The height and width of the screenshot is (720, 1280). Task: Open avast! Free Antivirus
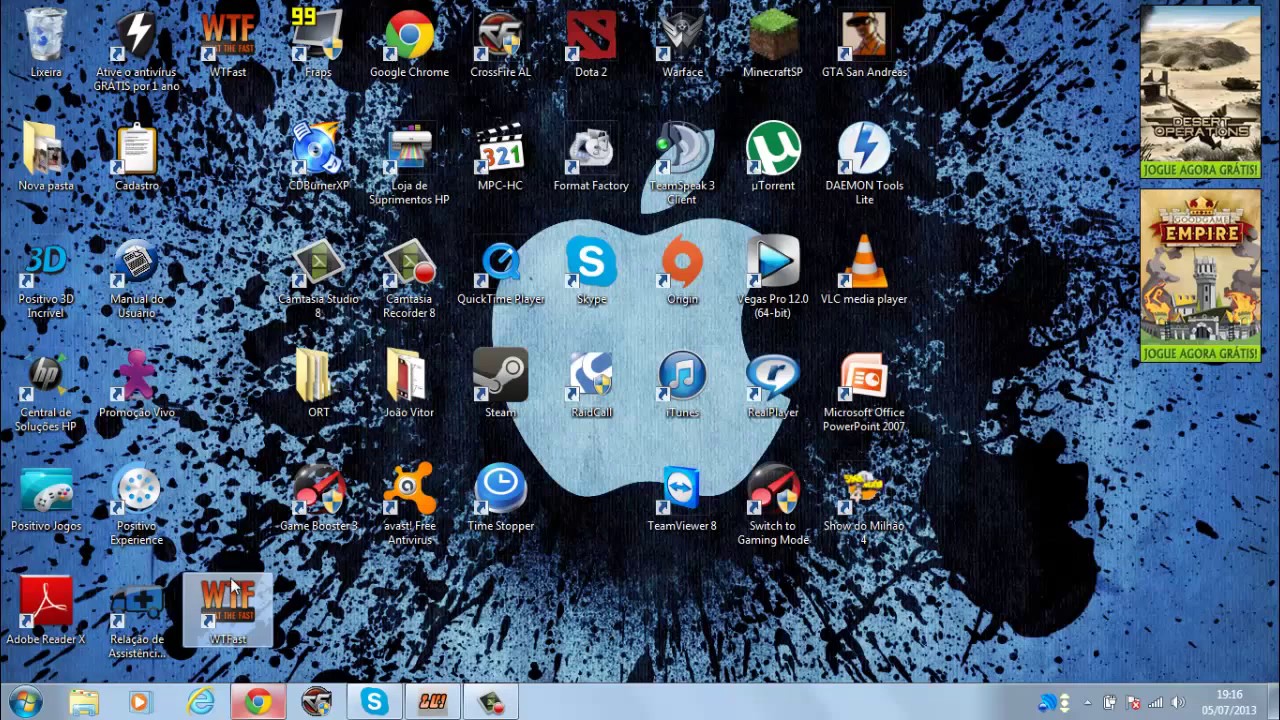click(409, 504)
